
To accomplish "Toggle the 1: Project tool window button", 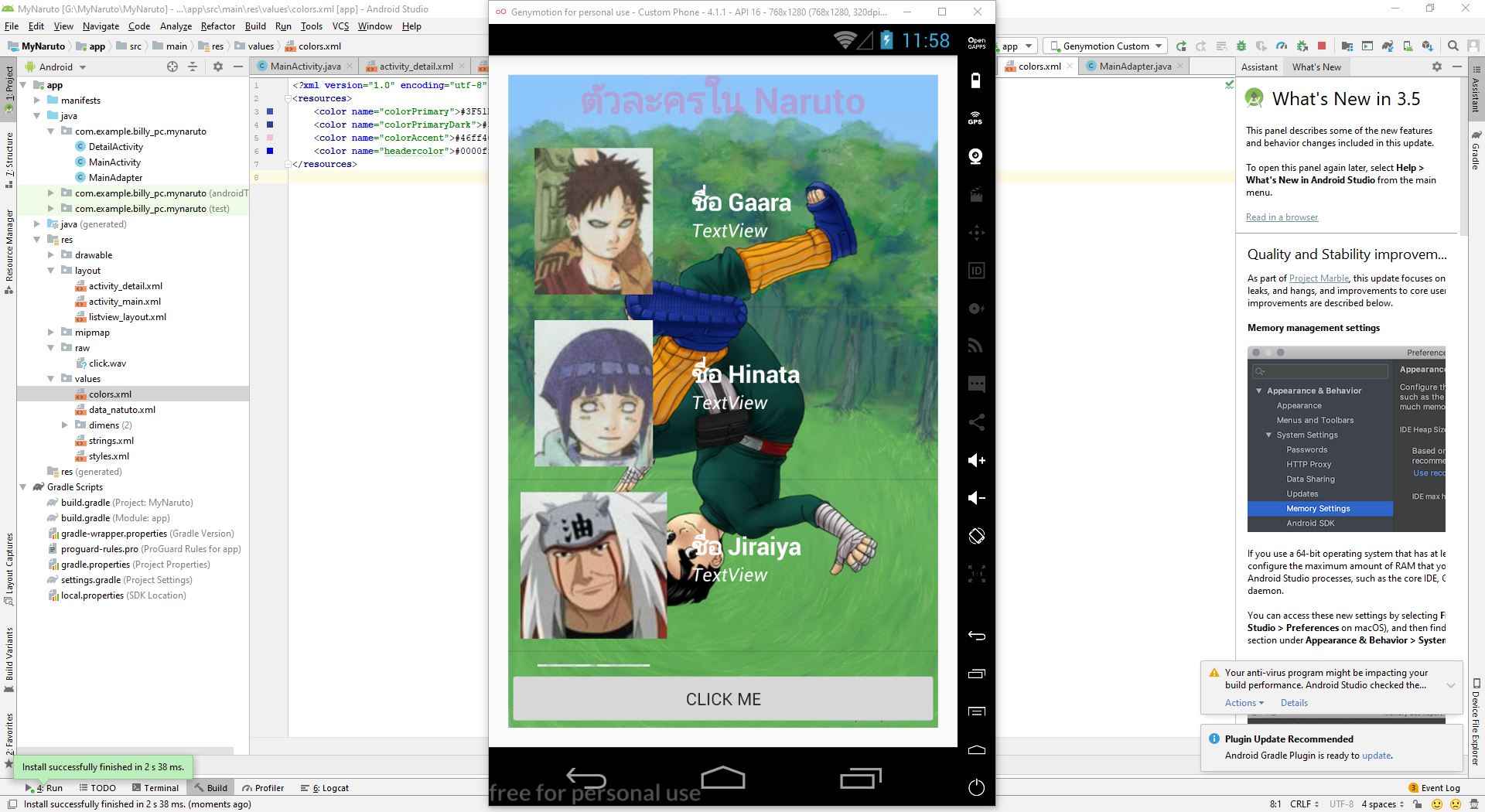I will pyautogui.click(x=9, y=90).
